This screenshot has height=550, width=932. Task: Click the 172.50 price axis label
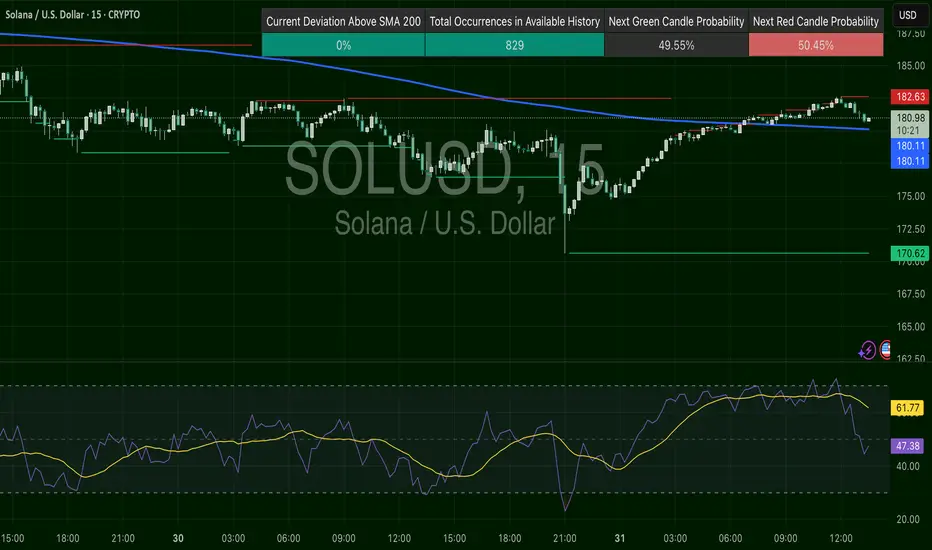click(911, 229)
